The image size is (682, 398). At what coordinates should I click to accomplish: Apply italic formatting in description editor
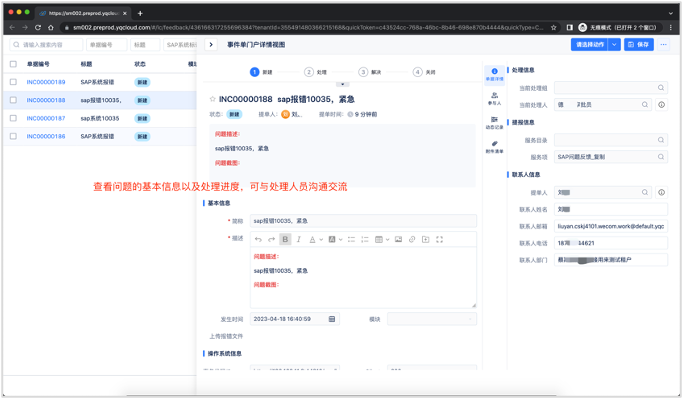click(x=299, y=239)
